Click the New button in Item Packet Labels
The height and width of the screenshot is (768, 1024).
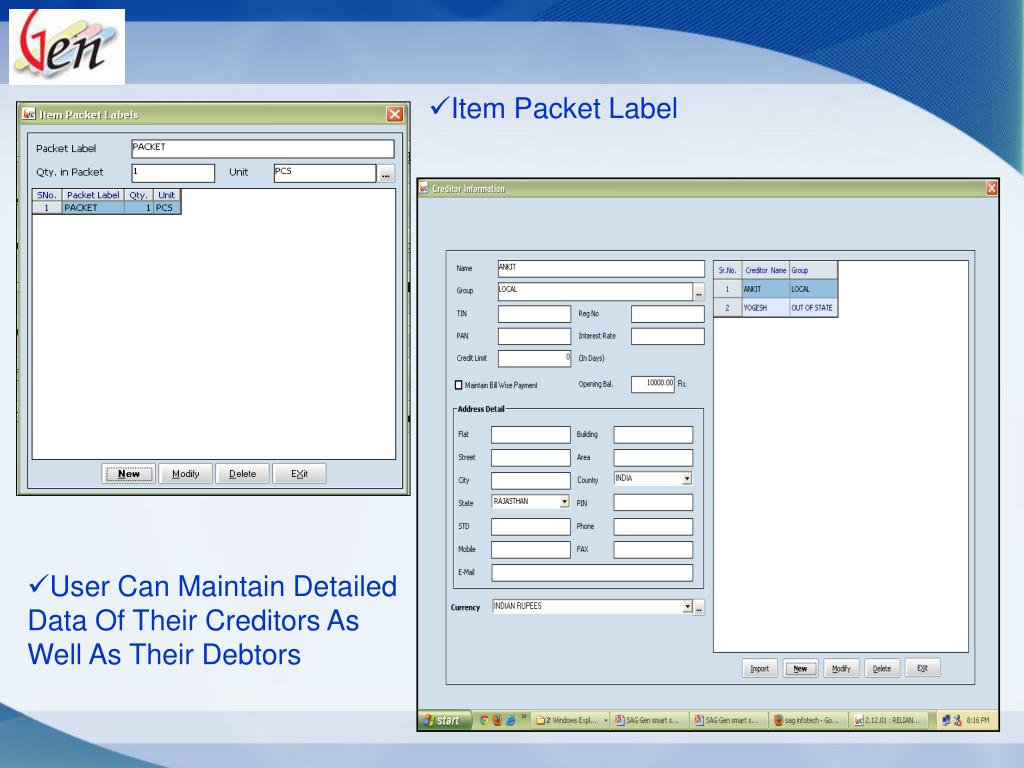point(129,473)
